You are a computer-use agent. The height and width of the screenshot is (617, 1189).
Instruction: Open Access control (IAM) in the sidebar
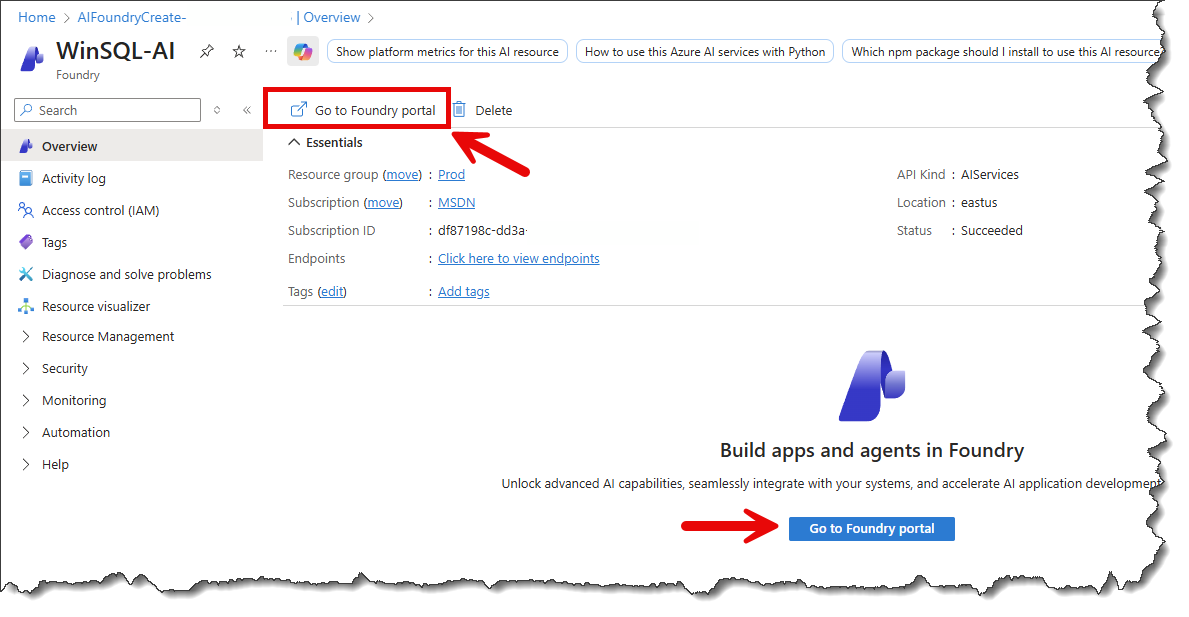pos(100,210)
